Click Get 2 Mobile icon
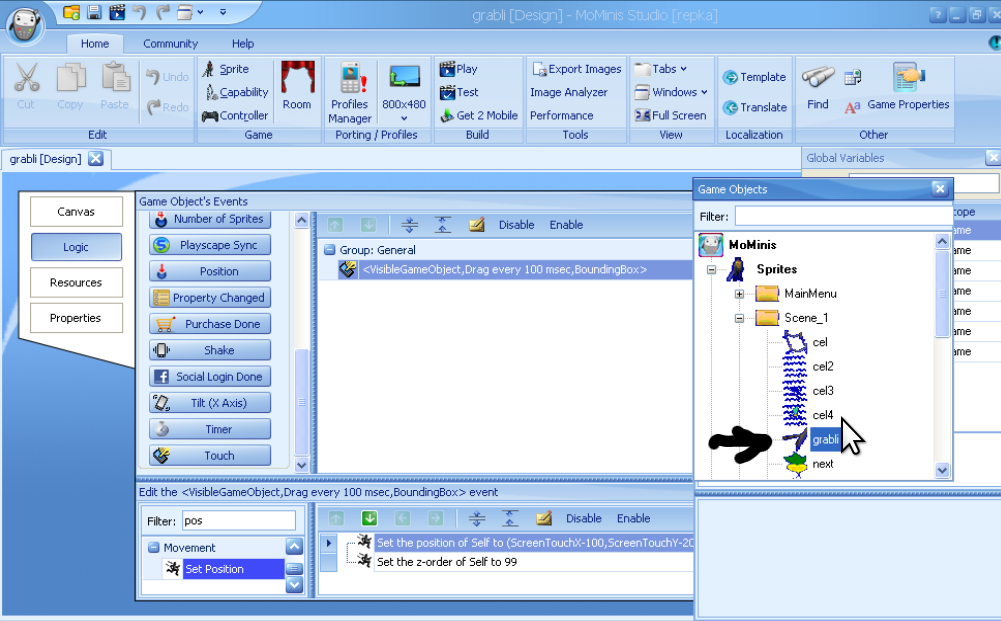The width and height of the screenshot is (1001, 621). (x=478, y=115)
